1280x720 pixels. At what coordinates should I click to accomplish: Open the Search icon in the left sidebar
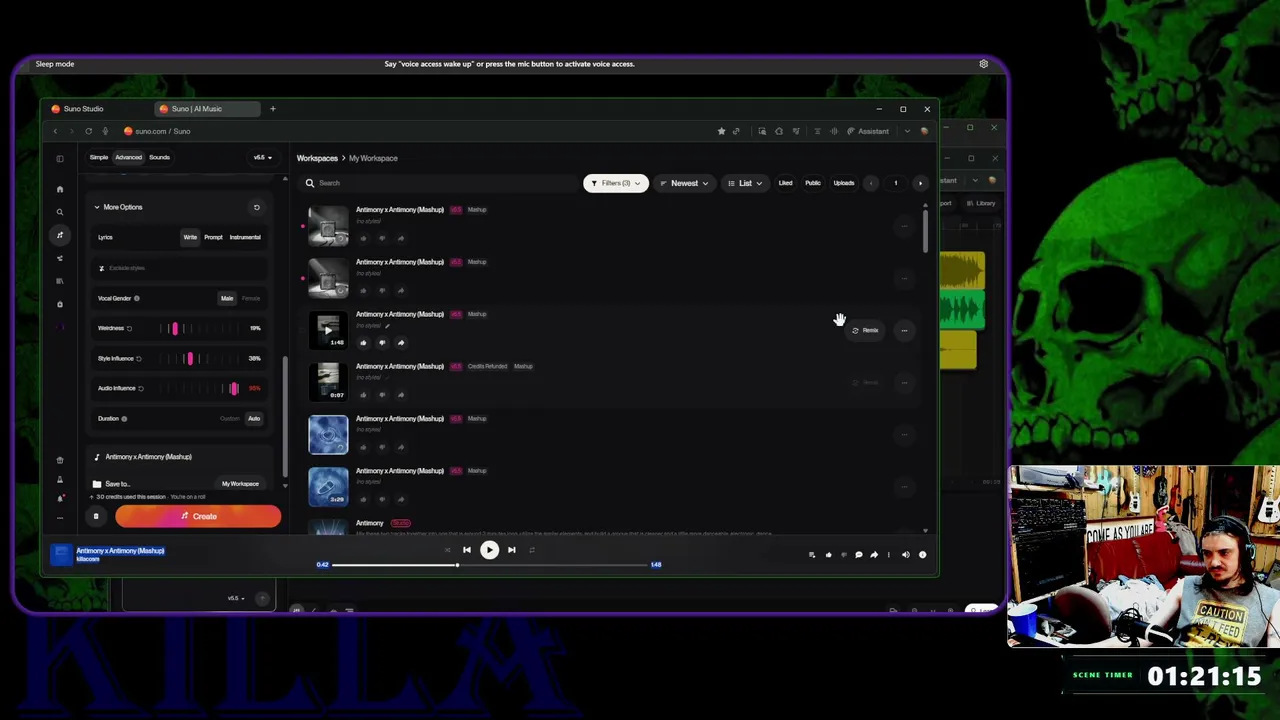point(60,212)
